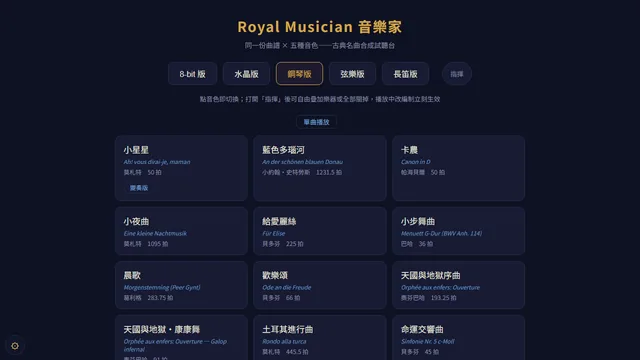Screen dimensions: 640x360
Task: Play the 卡農 Canon in D card
Action: click(458, 168)
